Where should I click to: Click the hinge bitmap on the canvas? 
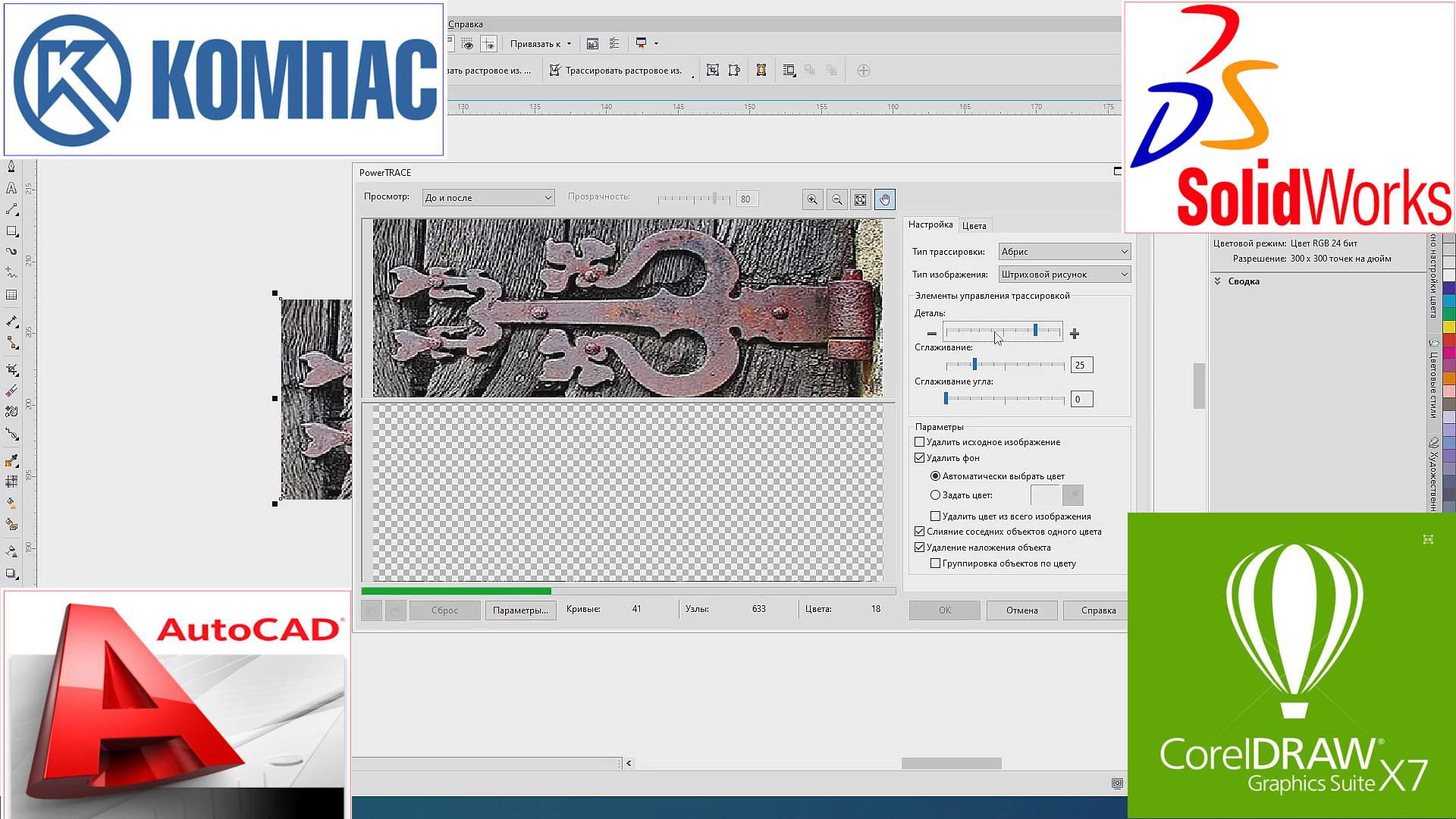pyautogui.click(x=315, y=399)
